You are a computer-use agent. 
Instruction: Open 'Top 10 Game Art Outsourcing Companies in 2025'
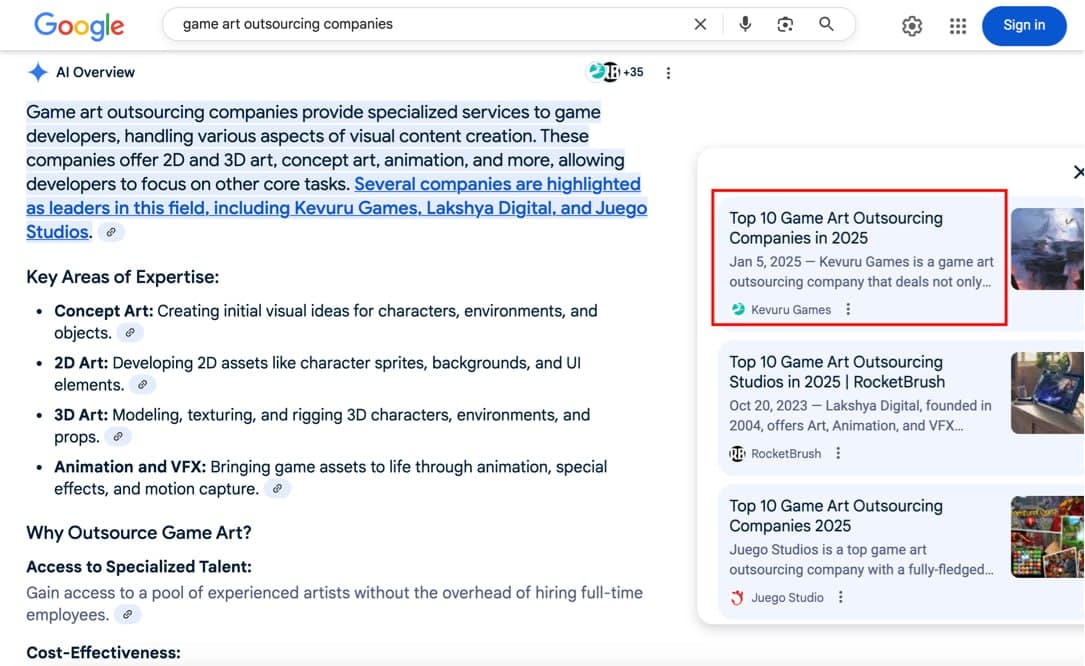click(x=836, y=228)
